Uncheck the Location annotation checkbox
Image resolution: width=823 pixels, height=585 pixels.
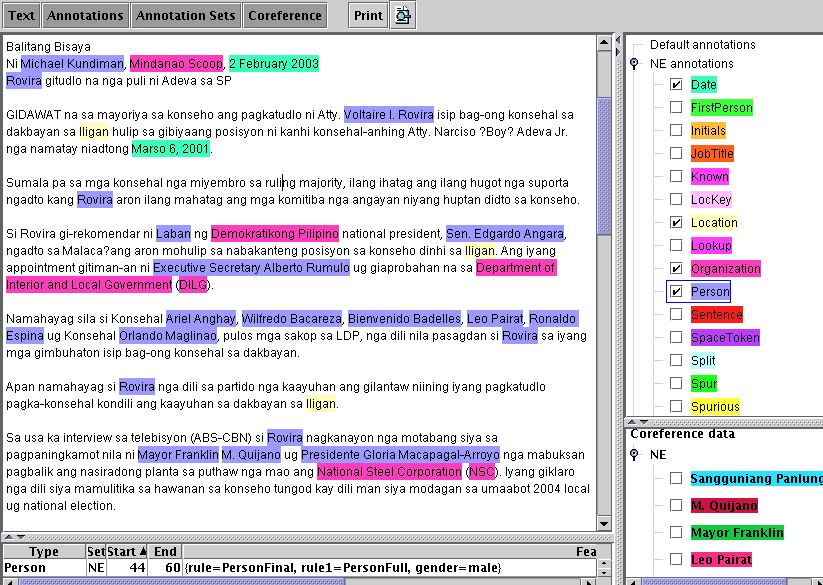point(676,222)
